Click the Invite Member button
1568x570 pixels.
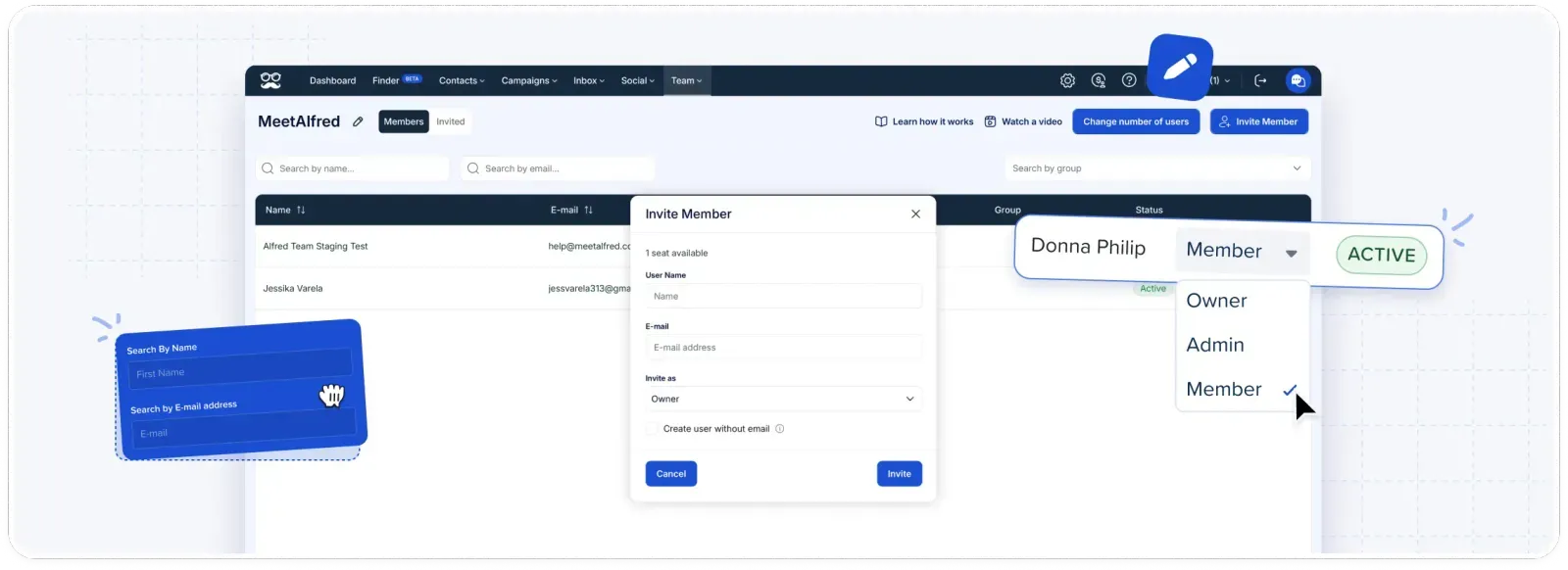[x=1259, y=121]
